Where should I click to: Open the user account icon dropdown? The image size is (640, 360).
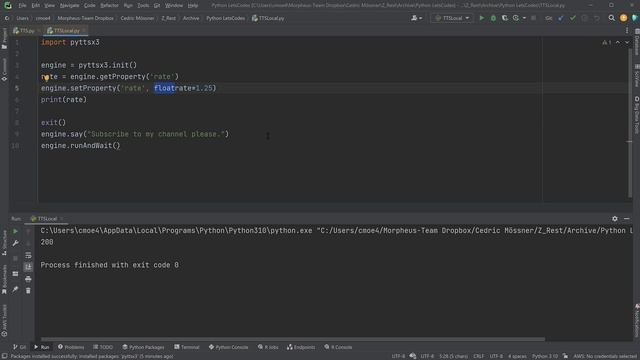[x=417, y=18]
